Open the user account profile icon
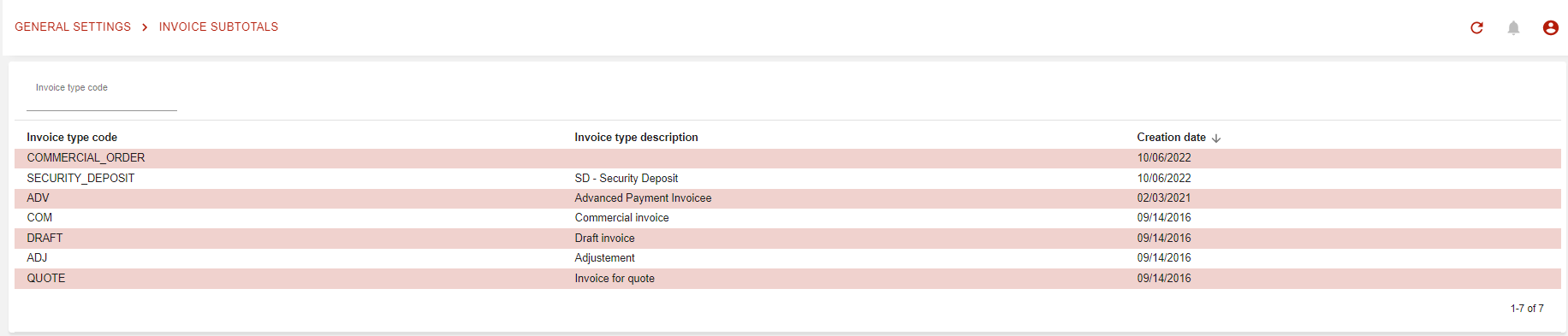Viewport: 1568px width, 336px height. 1550,28
